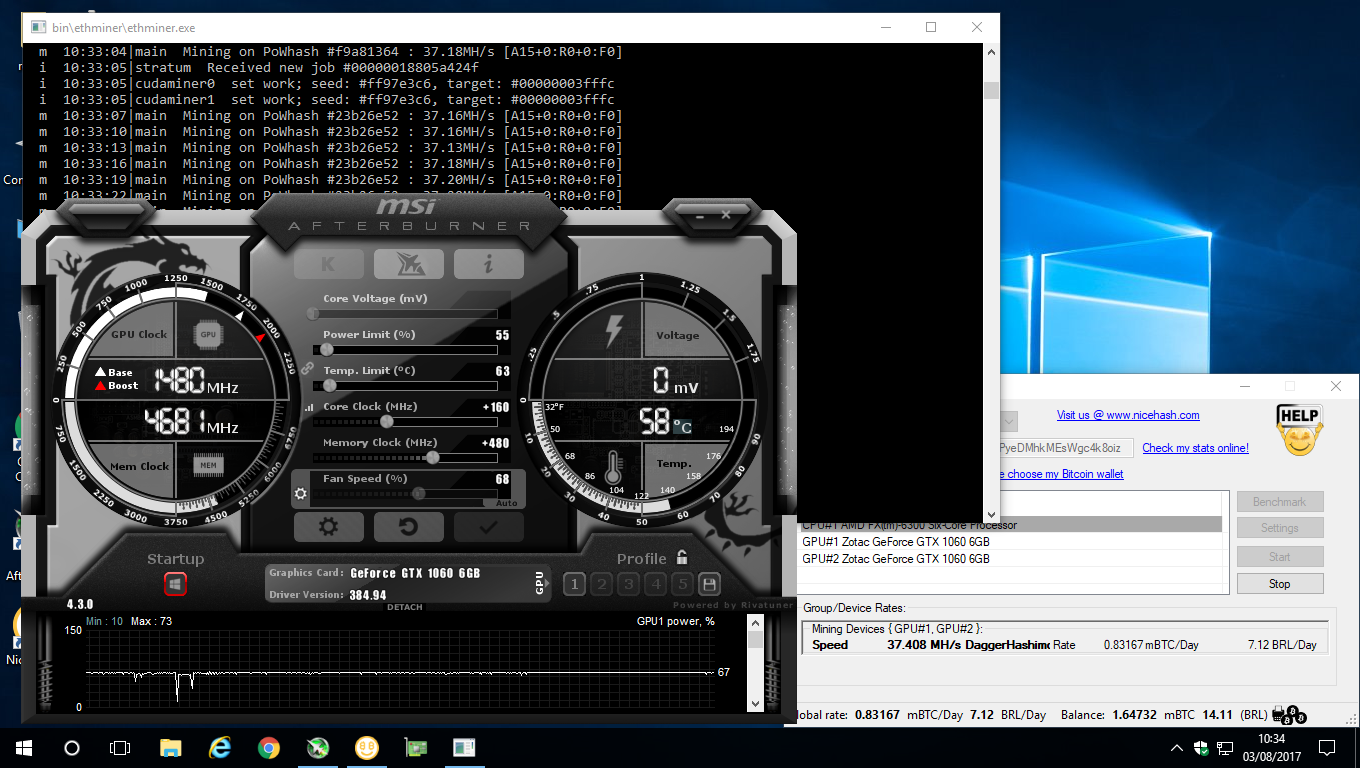1360x768 pixels.
Task: Click DETACH on the monitoring graph
Action: click(404, 607)
